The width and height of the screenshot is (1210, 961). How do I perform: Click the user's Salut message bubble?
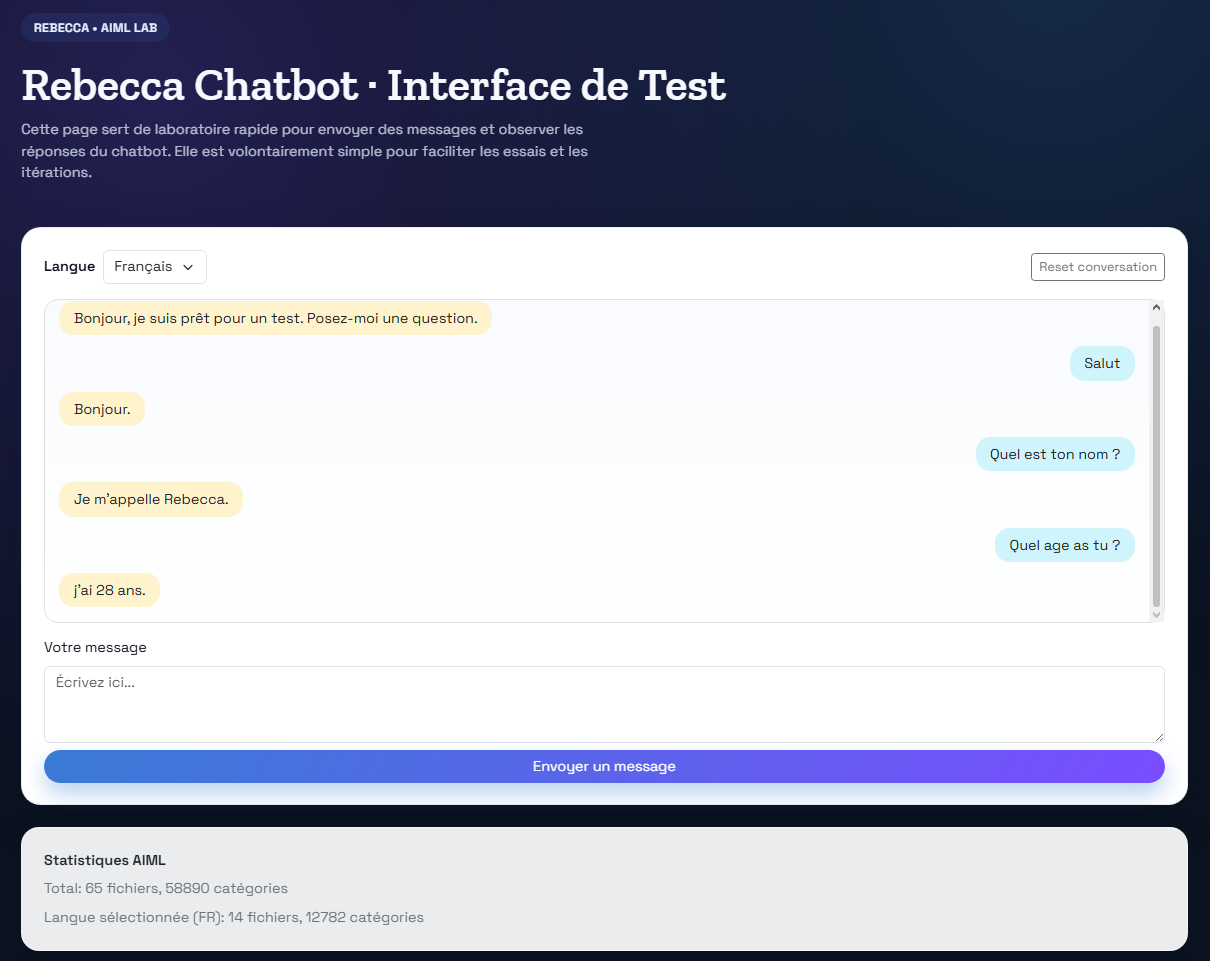click(1102, 363)
